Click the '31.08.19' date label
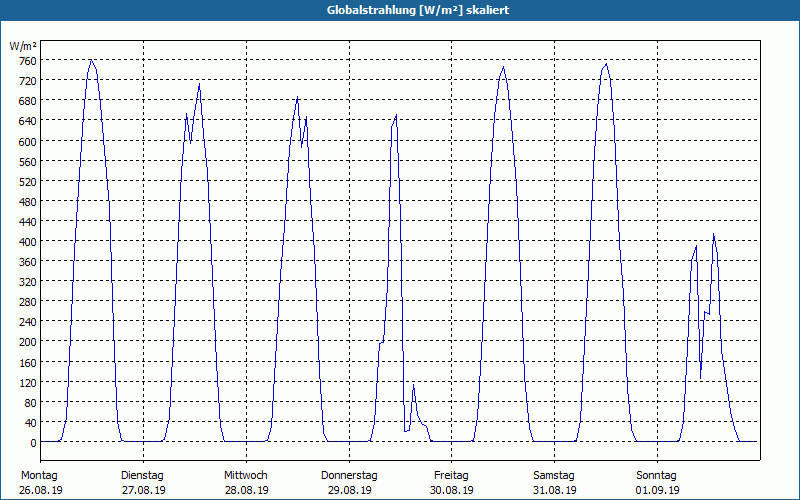Screen dimensions: 800x500 [x=555, y=490]
